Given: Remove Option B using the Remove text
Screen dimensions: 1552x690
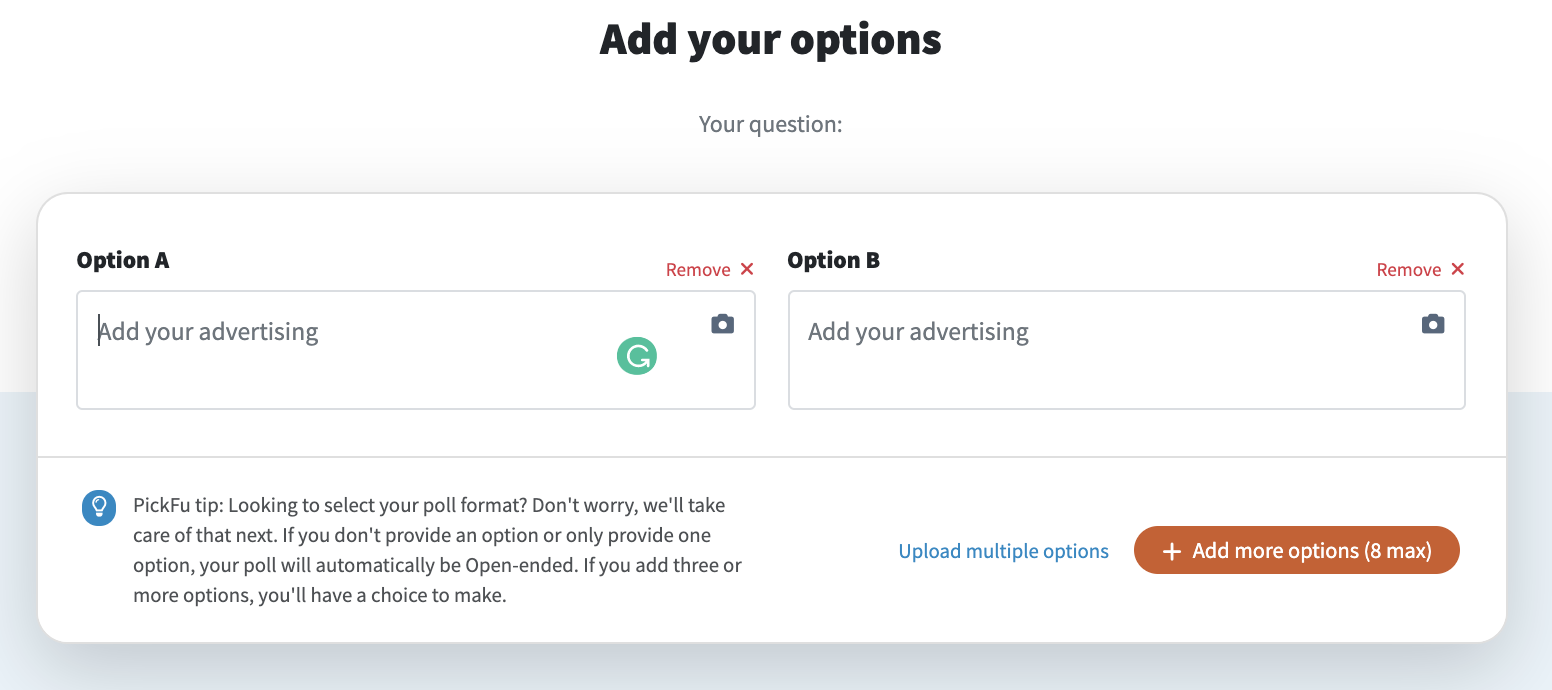Looking at the screenshot, I should point(1409,270).
